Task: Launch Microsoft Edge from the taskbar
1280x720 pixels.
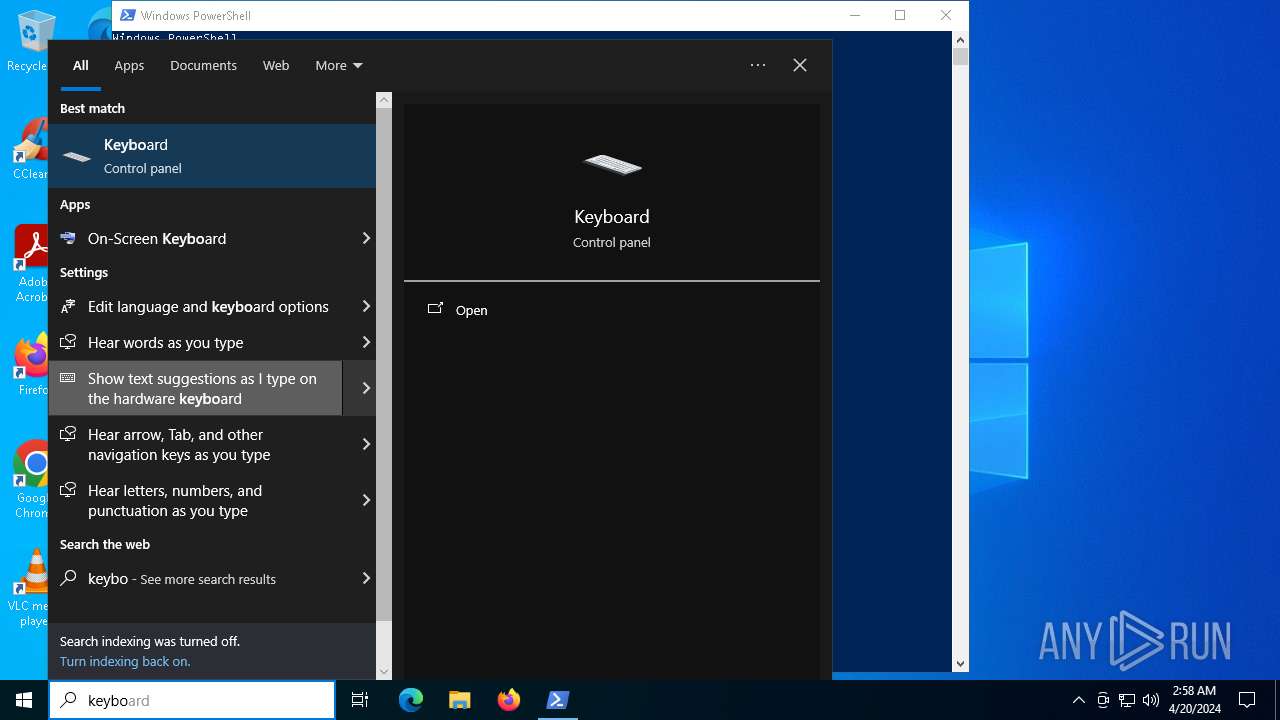Action: [411, 700]
